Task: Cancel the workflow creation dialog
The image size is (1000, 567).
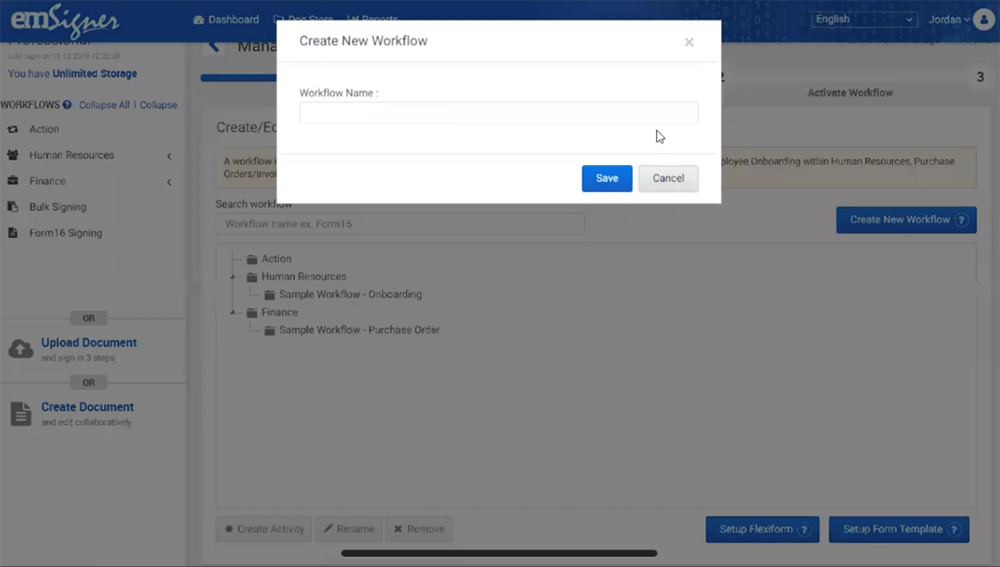Action: (668, 178)
